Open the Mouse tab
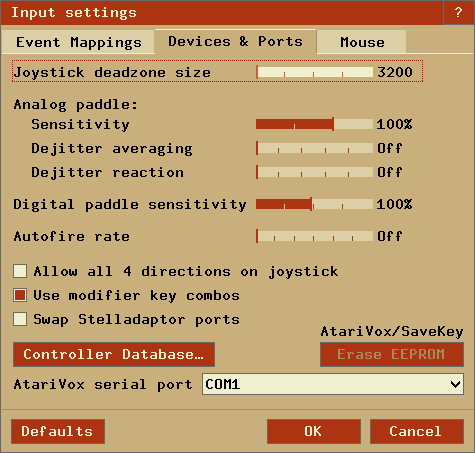 (x=362, y=42)
